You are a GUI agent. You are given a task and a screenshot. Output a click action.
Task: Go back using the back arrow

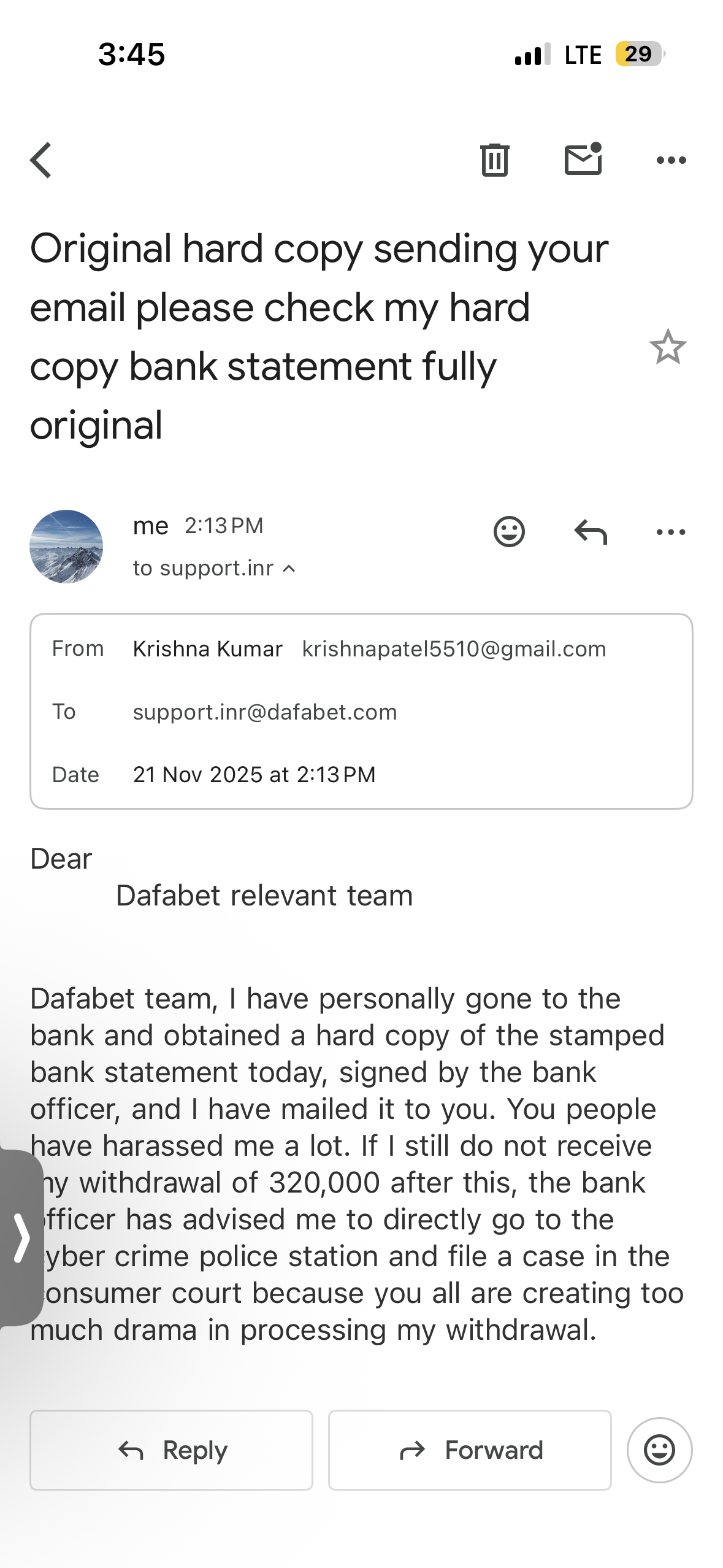coord(41,160)
